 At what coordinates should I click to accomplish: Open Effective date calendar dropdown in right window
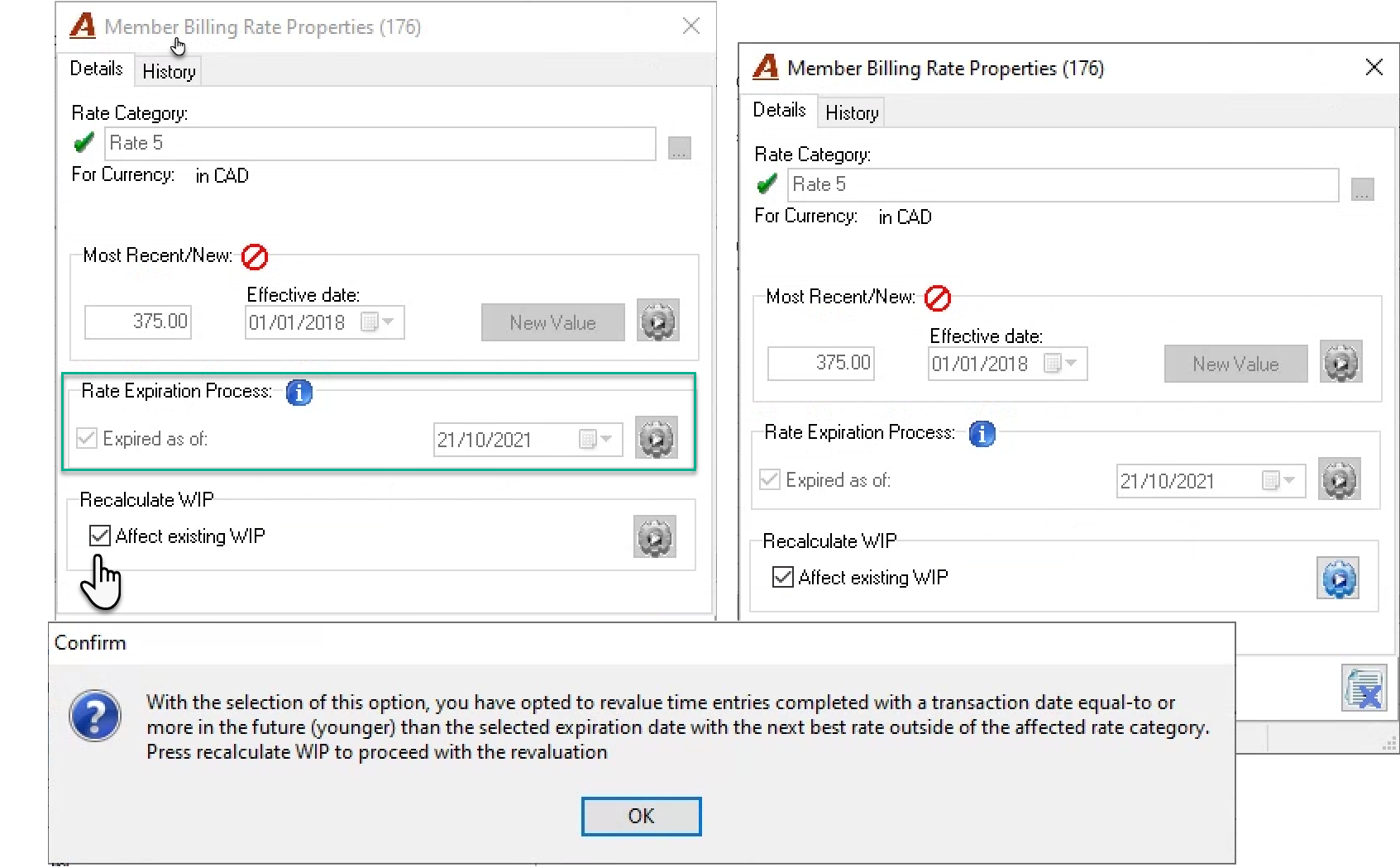[x=1061, y=364]
